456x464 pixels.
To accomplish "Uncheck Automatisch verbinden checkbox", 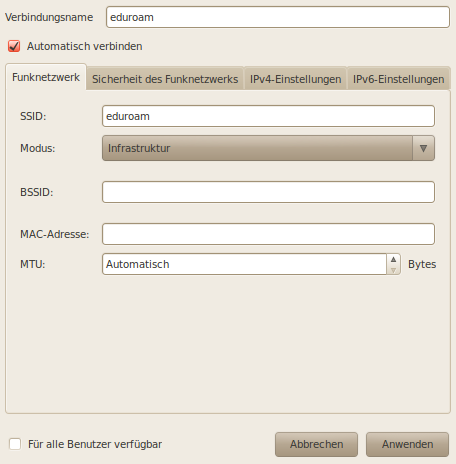I will click(14, 46).
